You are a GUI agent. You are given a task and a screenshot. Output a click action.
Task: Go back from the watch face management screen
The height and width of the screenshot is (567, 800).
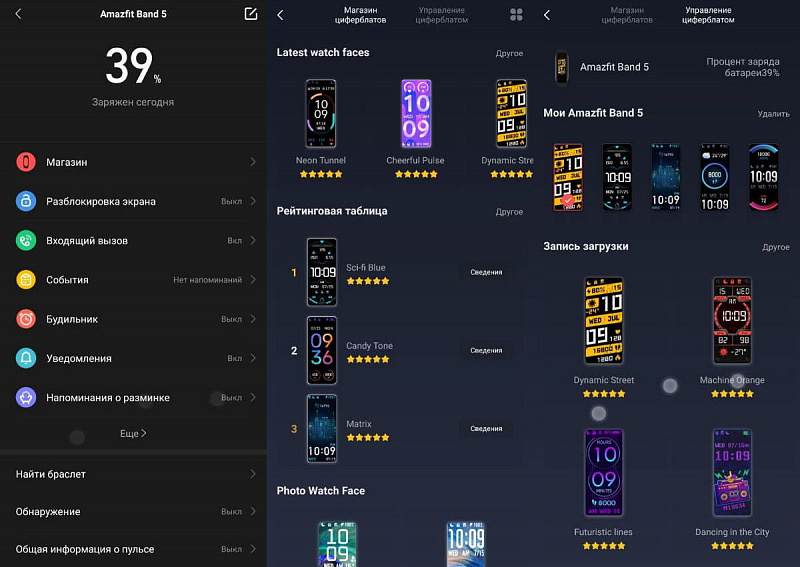[547, 15]
